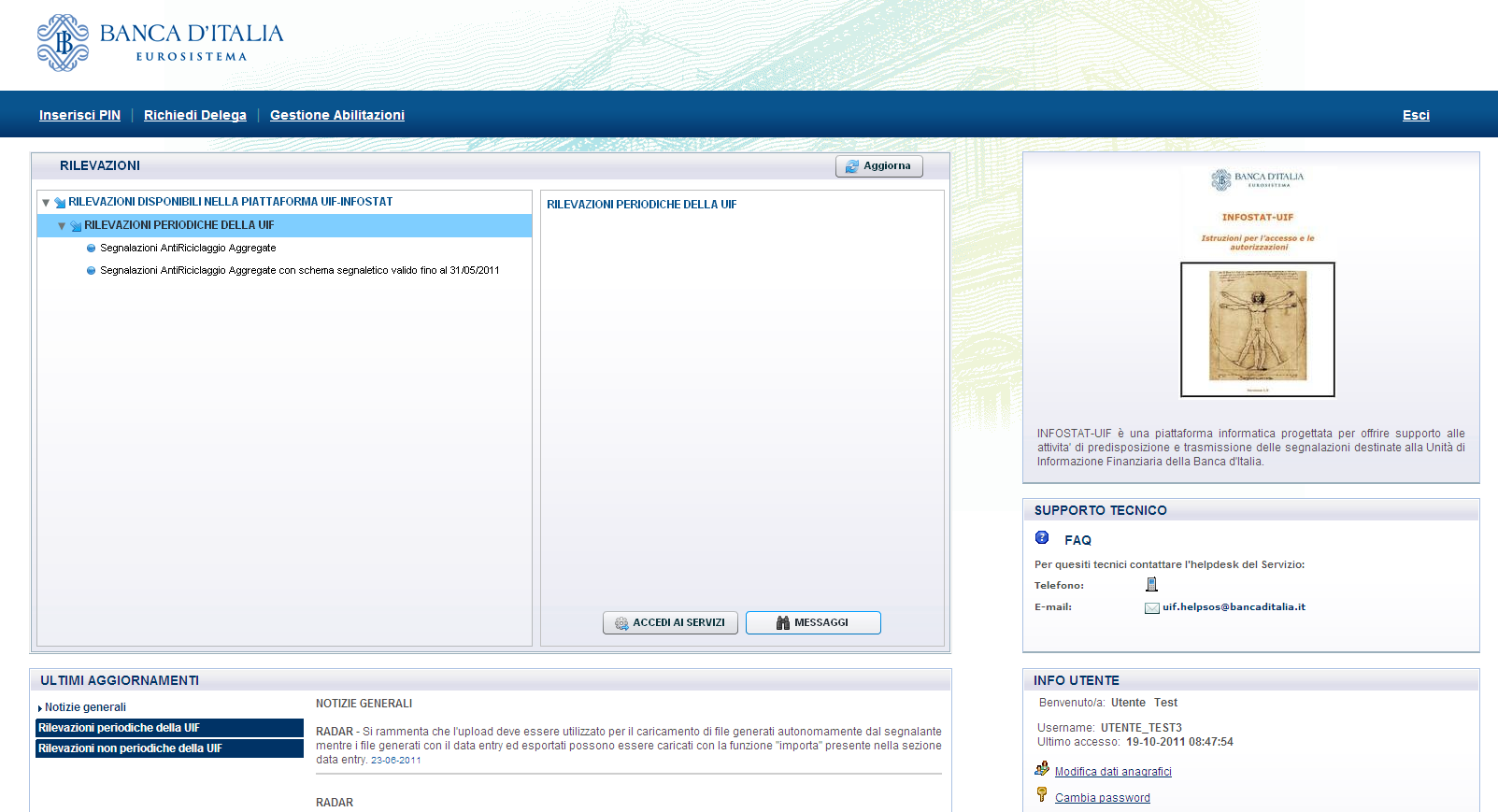Select Segnalazioni AntiRiciclaggio Aggregate con schema valido fino 31/05/2011
1498x812 pixels.
[x=299, y=270]
